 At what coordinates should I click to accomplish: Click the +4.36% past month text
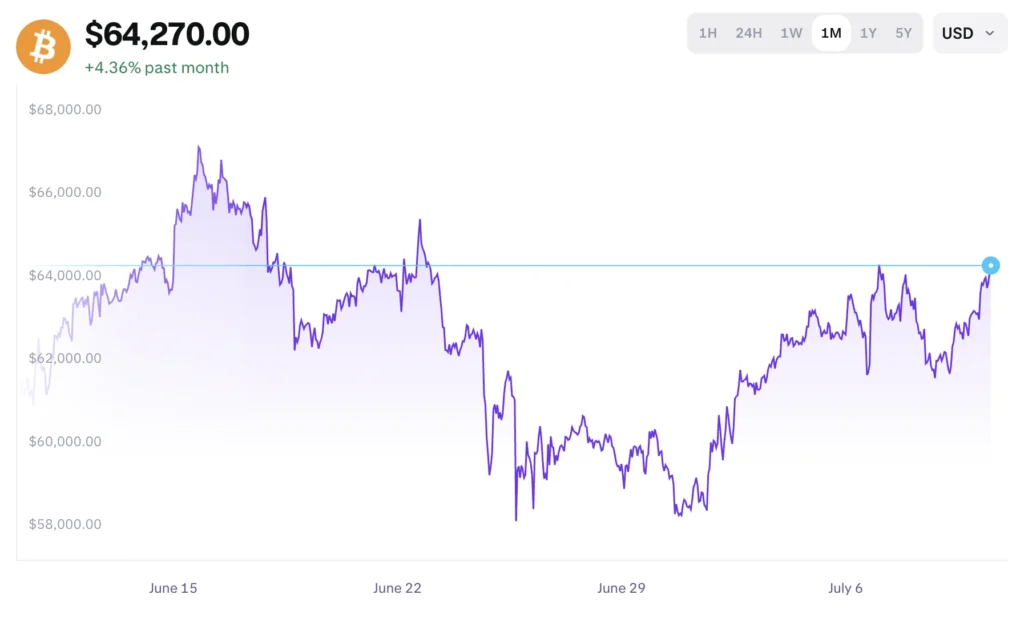[157, 68]
